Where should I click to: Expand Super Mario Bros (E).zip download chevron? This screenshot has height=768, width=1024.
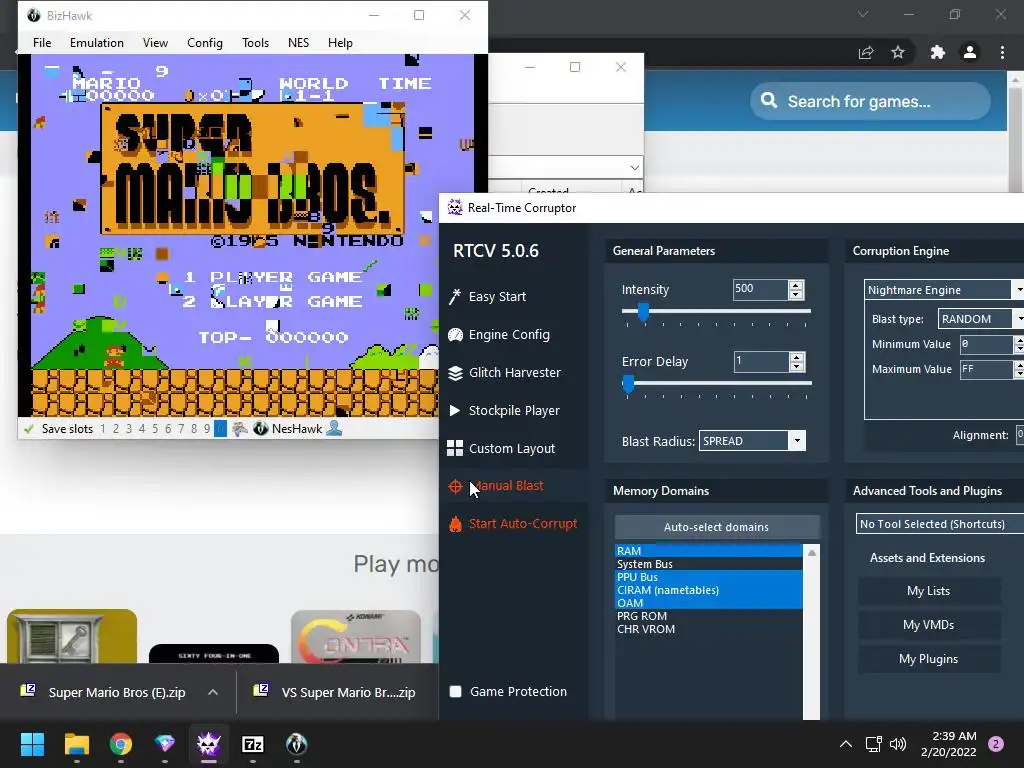[213, 692]
